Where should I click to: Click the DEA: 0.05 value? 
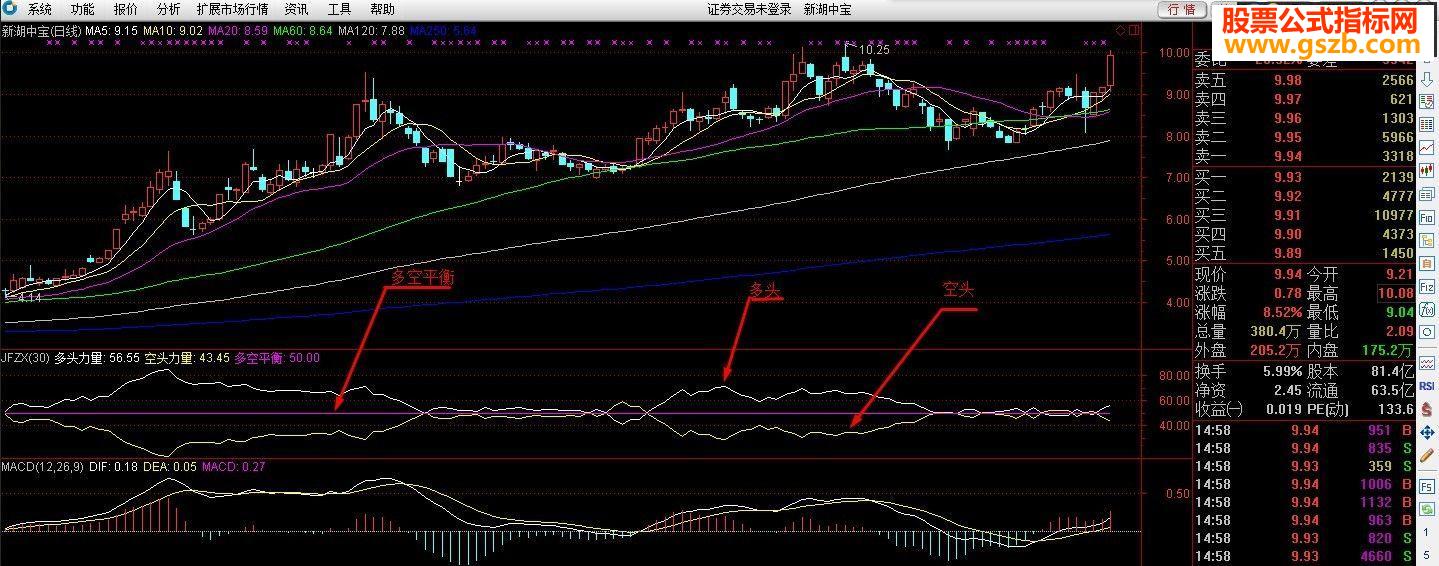point(171,466)
